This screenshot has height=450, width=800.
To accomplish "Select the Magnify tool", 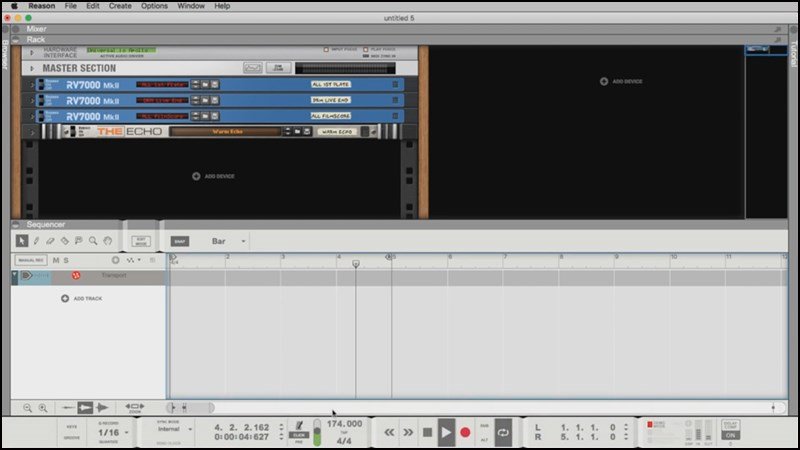I will (93, 241).
